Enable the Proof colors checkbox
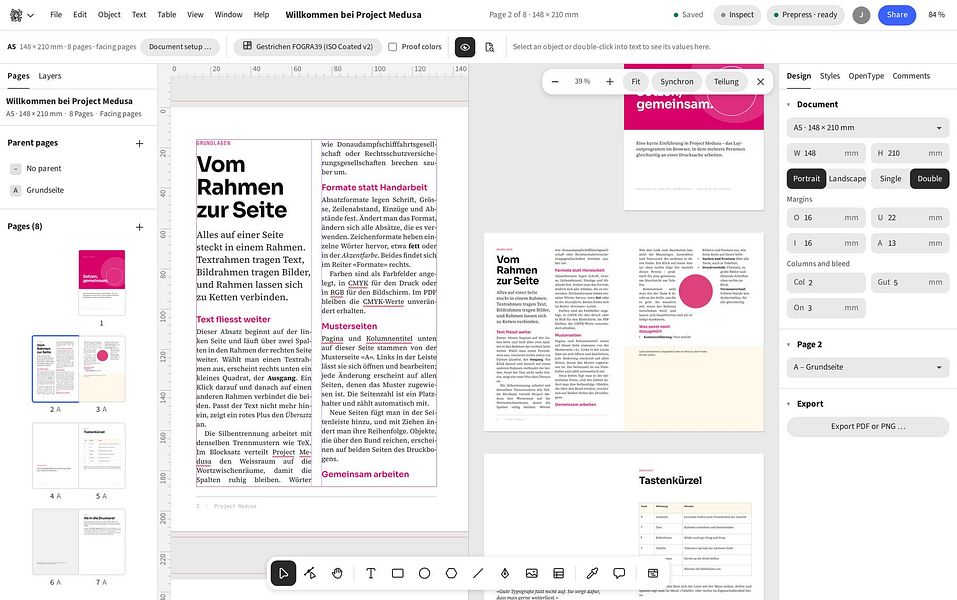Screen dimensions: 957x600 392,46
